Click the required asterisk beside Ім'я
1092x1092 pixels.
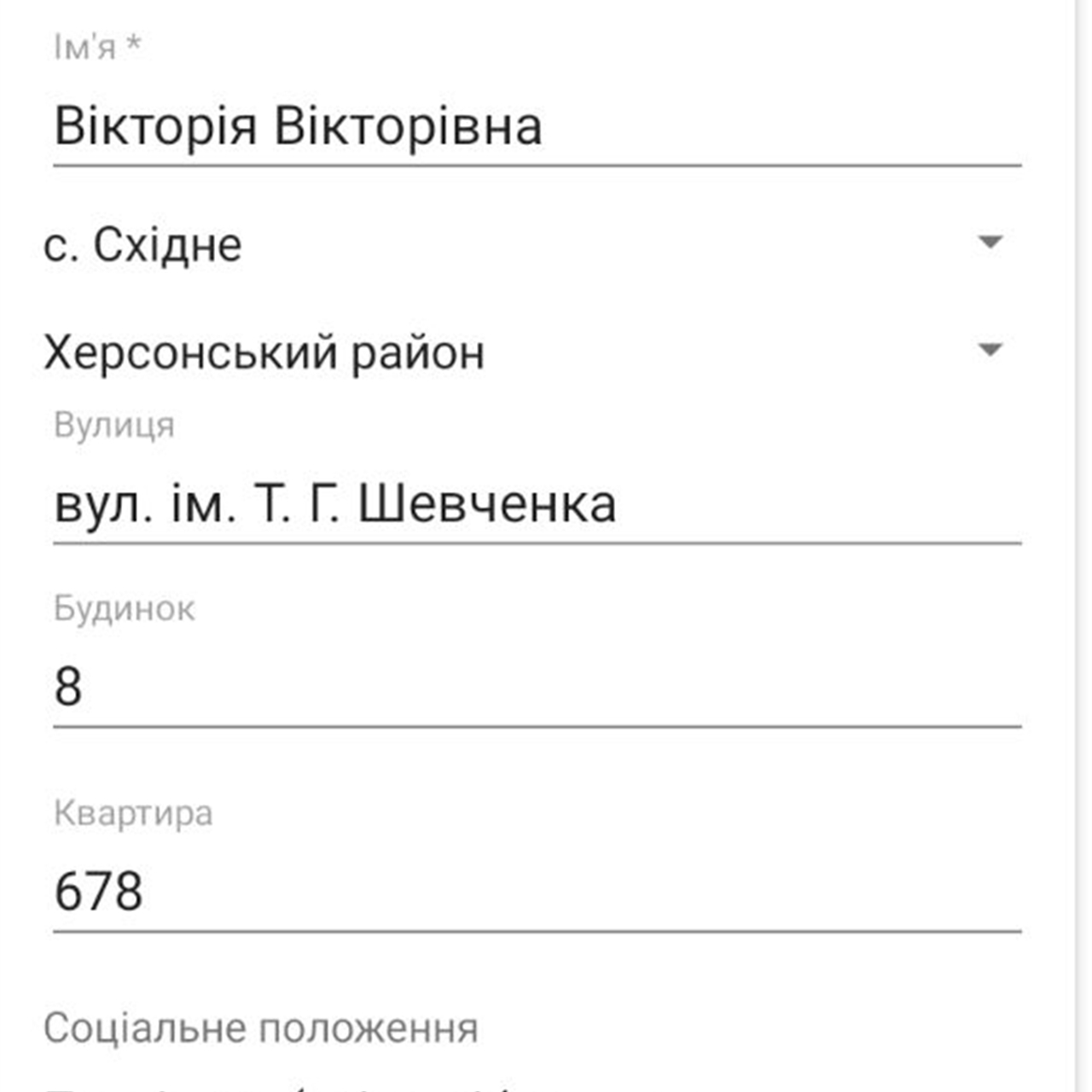pos(133,44)
